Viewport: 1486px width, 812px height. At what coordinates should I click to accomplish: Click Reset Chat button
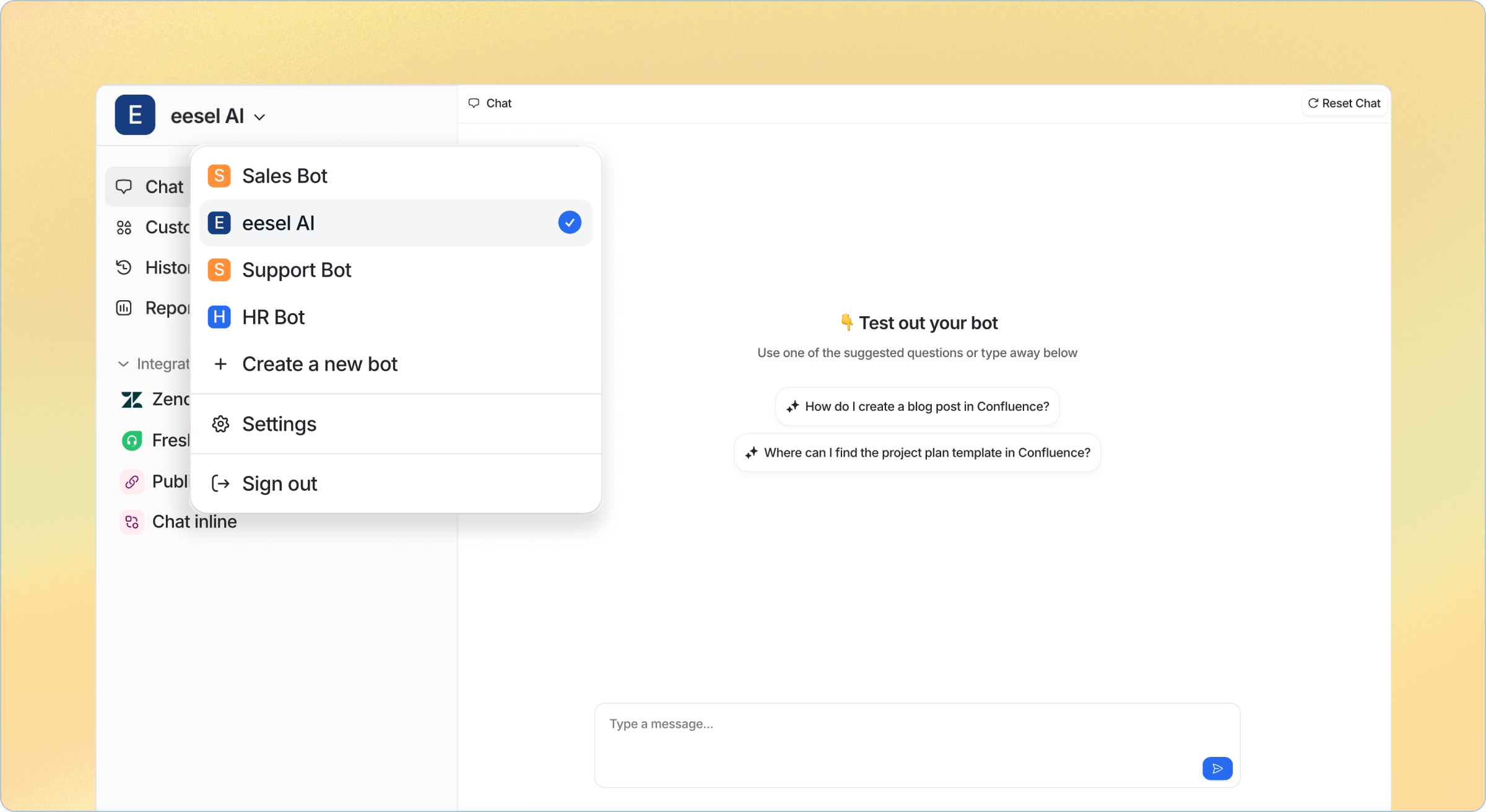point(1344,103)
